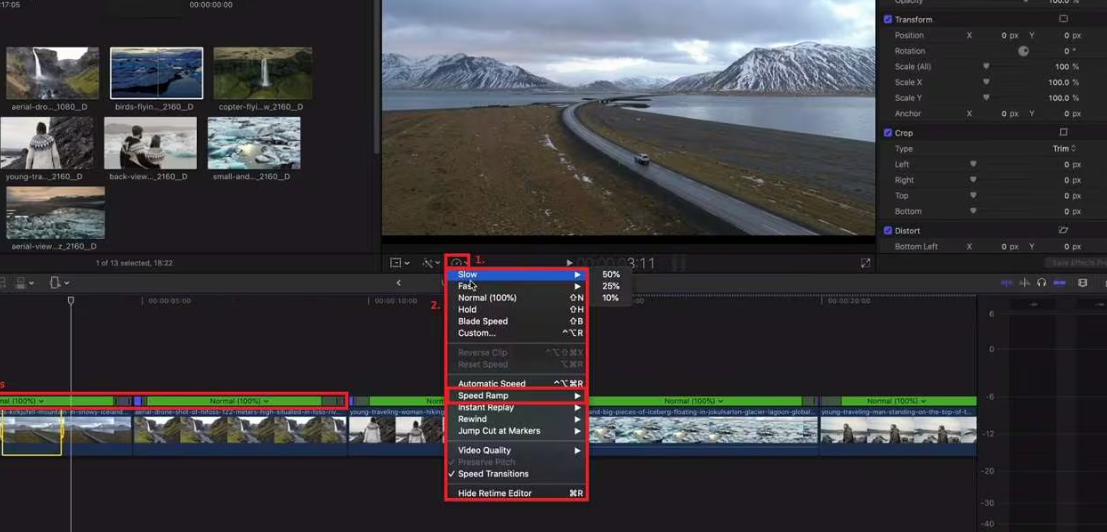Select Normal (100%) menu item
This screenshot has width=1107, height=532.
click(516, 298)
